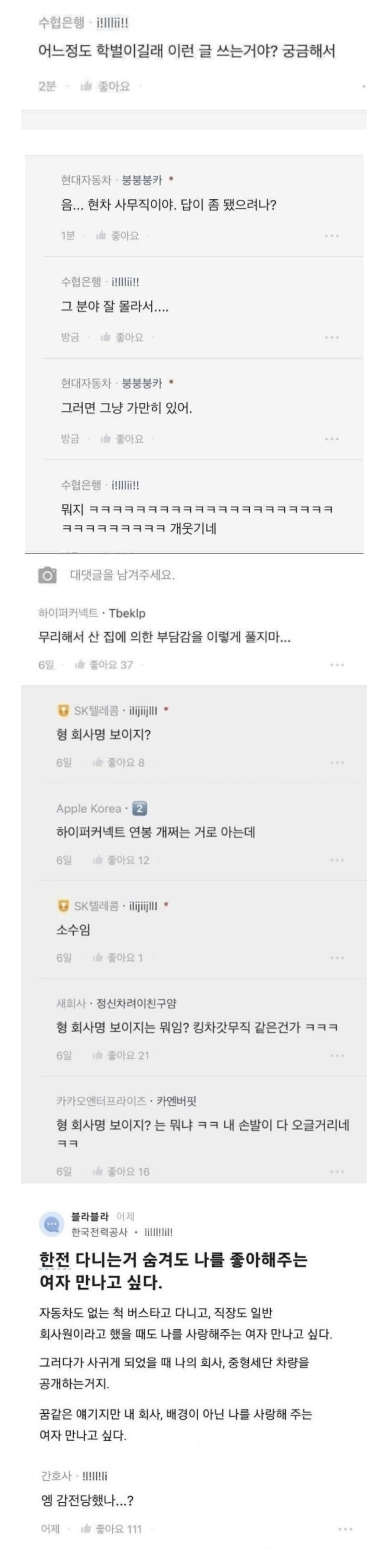Like the 그 분야 잘 몰라서 reply

[x=105, y=337]
